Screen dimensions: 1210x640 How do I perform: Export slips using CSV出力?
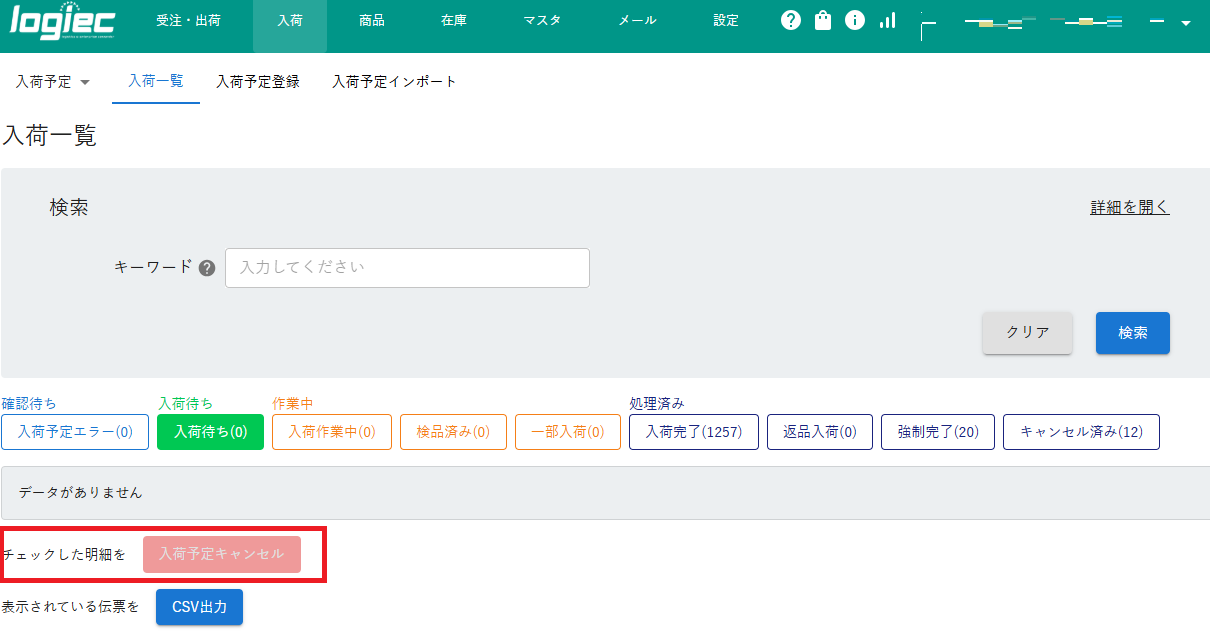click(x=199, y=607)
